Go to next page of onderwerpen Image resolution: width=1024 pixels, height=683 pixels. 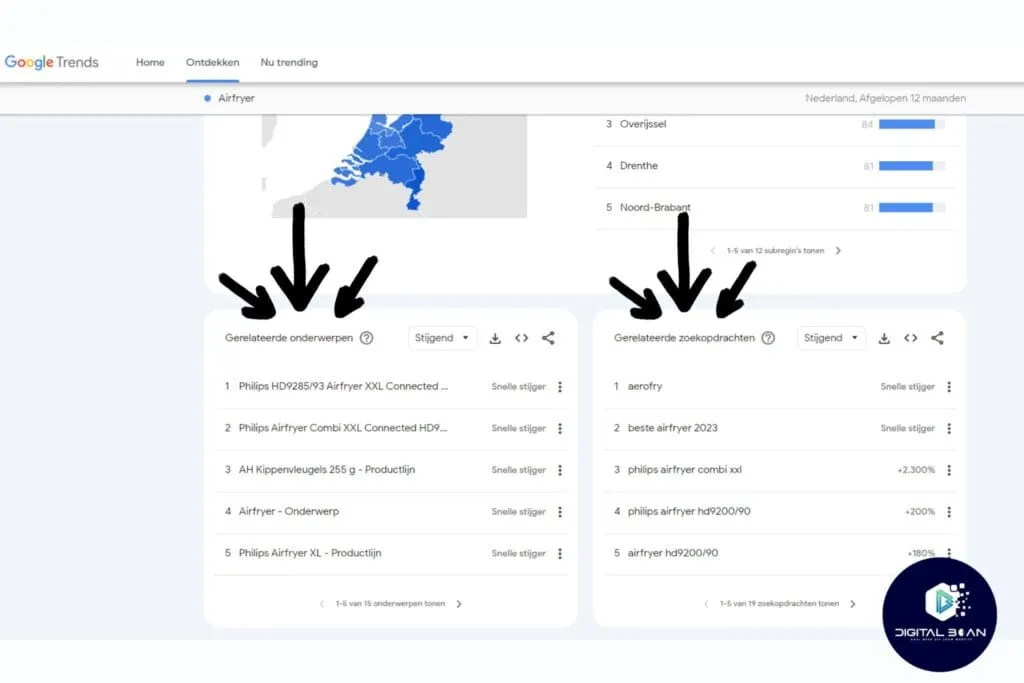click(x=459, y=604)
